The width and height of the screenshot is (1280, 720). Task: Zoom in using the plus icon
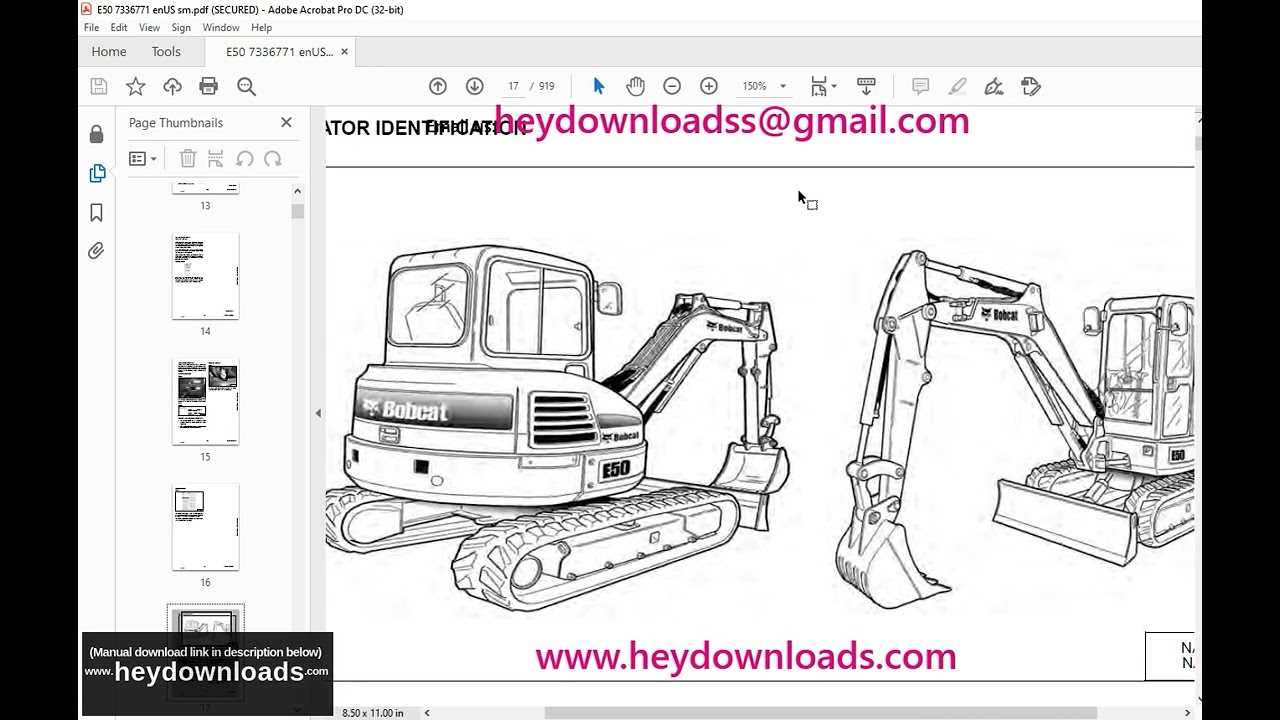click(709, 86)
